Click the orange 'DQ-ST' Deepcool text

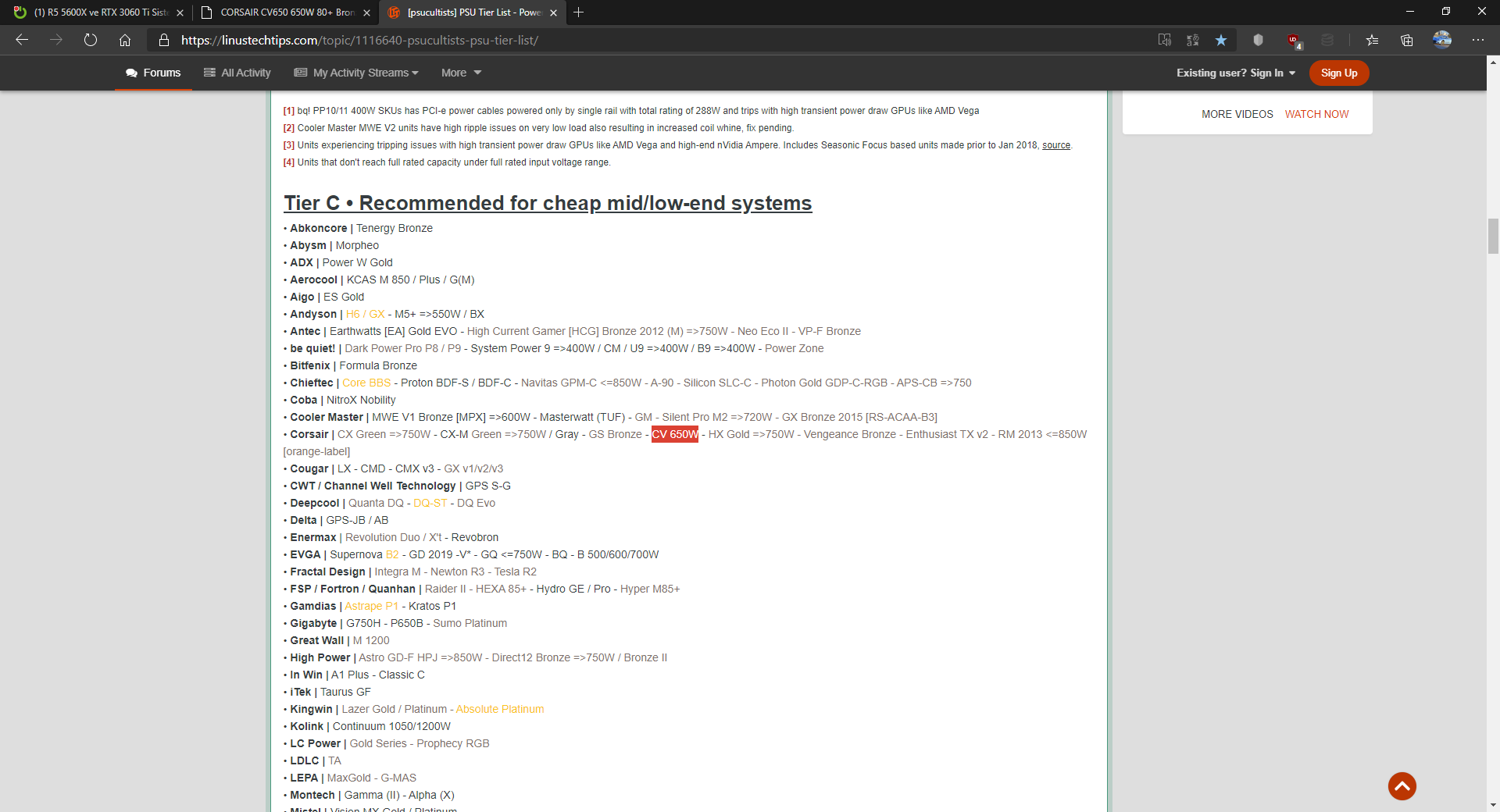(430, 503)
